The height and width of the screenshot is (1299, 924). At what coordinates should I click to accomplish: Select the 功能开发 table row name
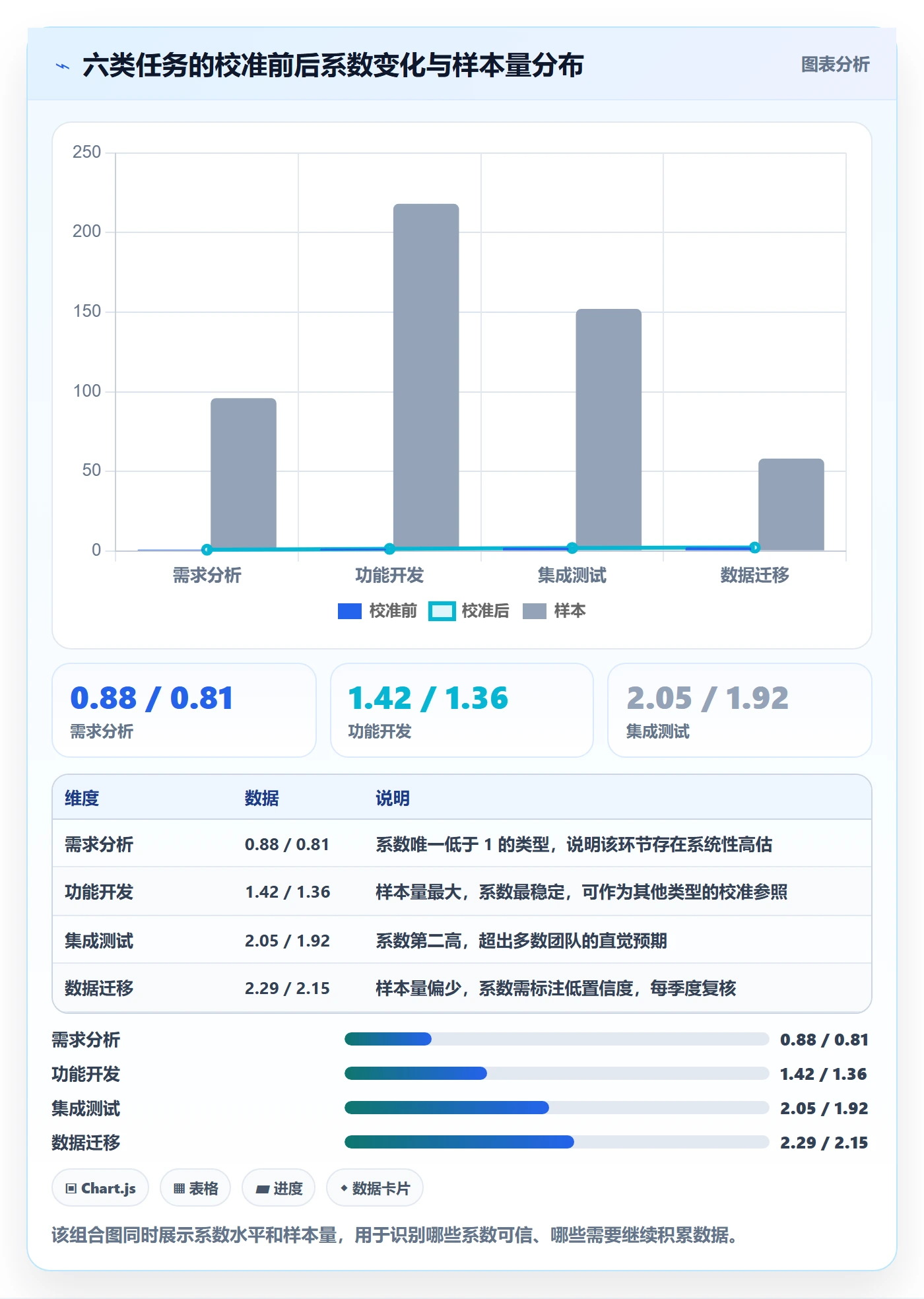pos(99,892)
